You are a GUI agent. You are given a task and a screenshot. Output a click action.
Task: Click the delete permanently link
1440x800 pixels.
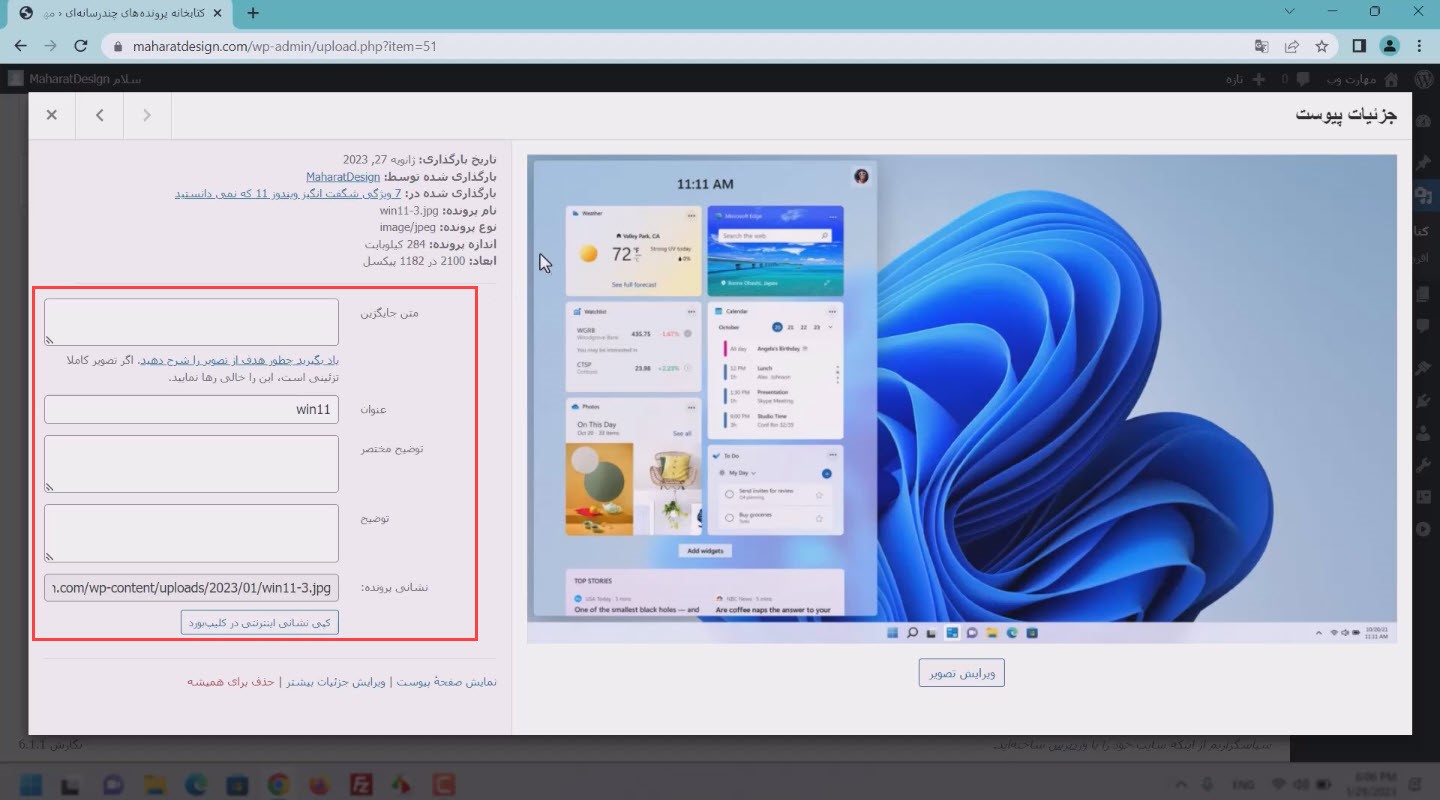tap(230, 682)
